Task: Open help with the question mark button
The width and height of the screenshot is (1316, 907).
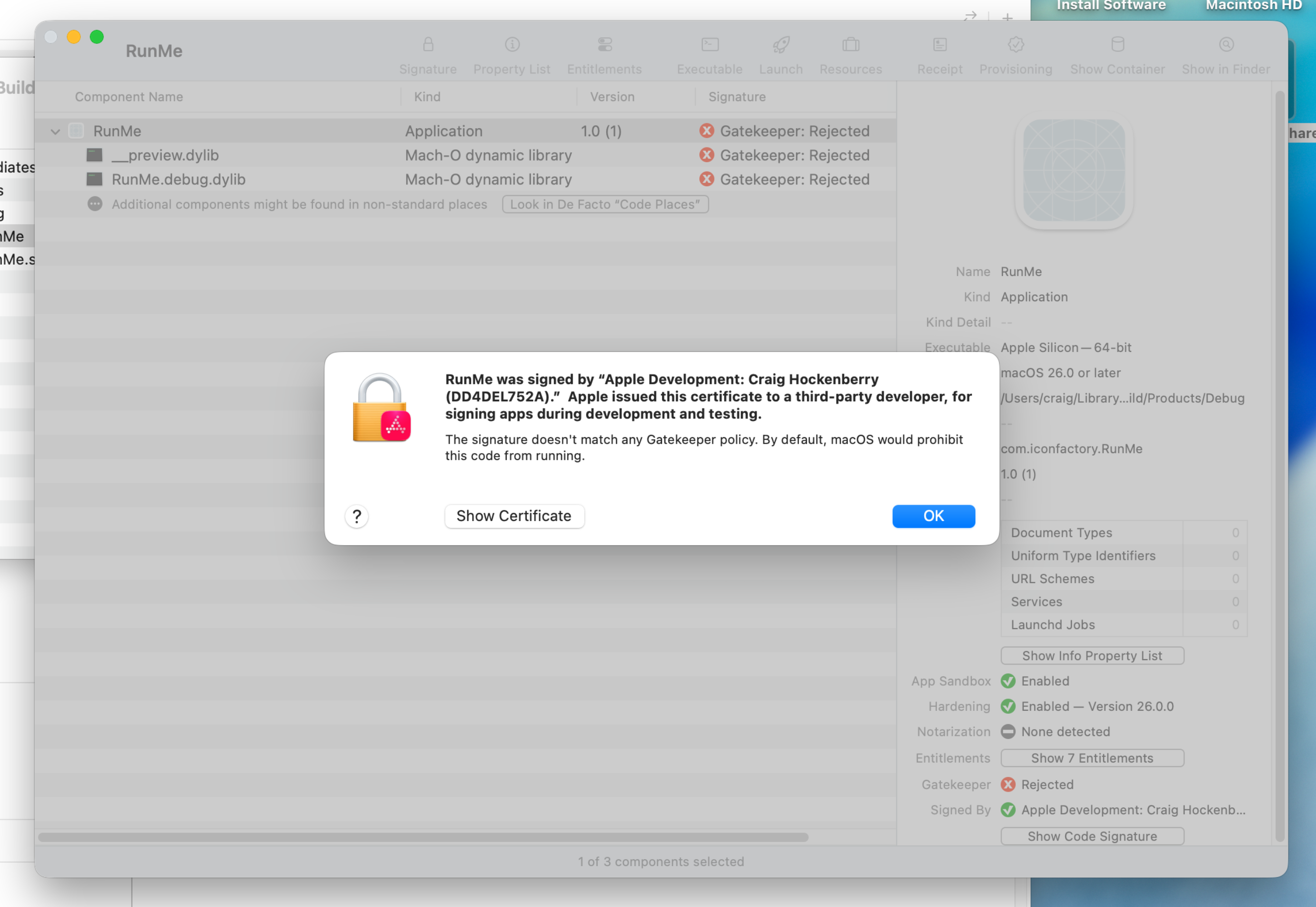Action: pyautogui.click(x=356, y=516)
